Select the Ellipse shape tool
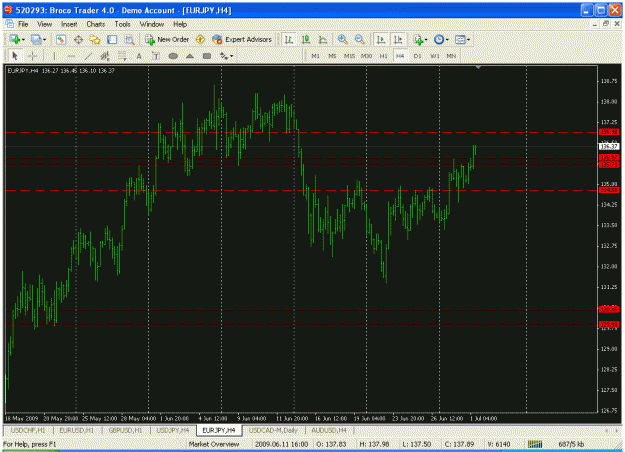This screenshot has width=625, height=452. tap(173, 56)
